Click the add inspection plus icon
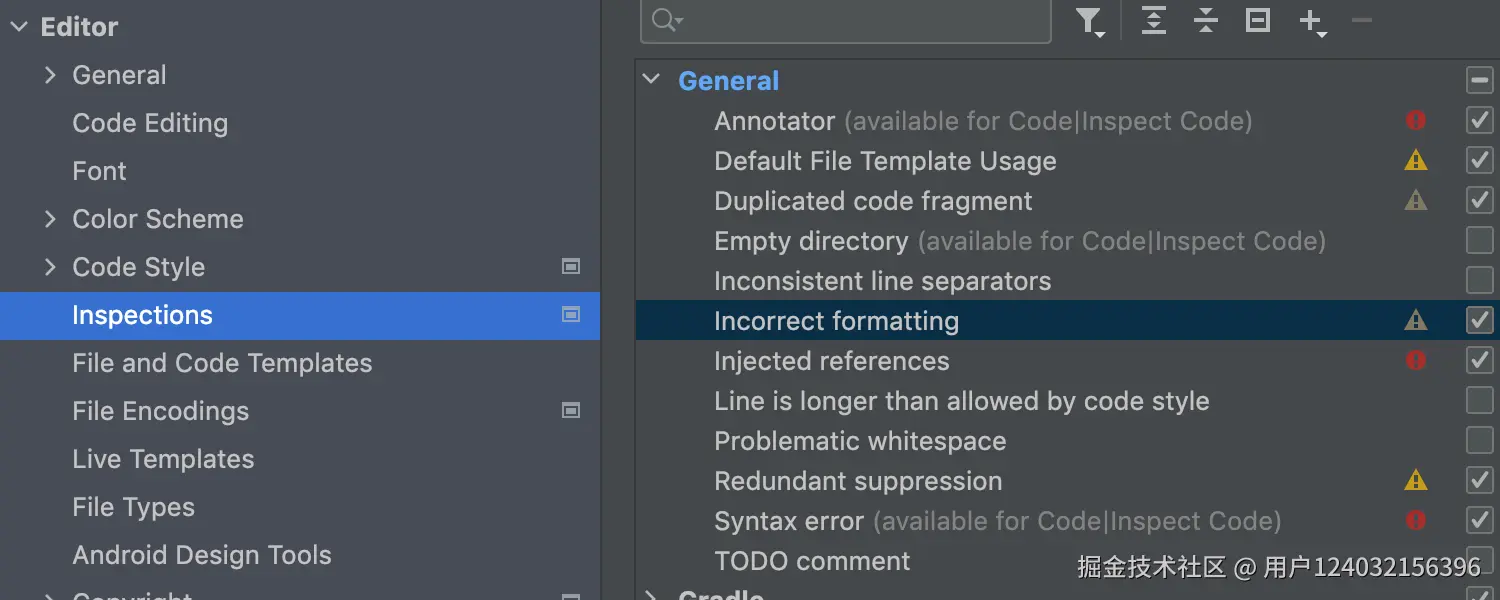1500x600 pixels. pos(1310,20)
